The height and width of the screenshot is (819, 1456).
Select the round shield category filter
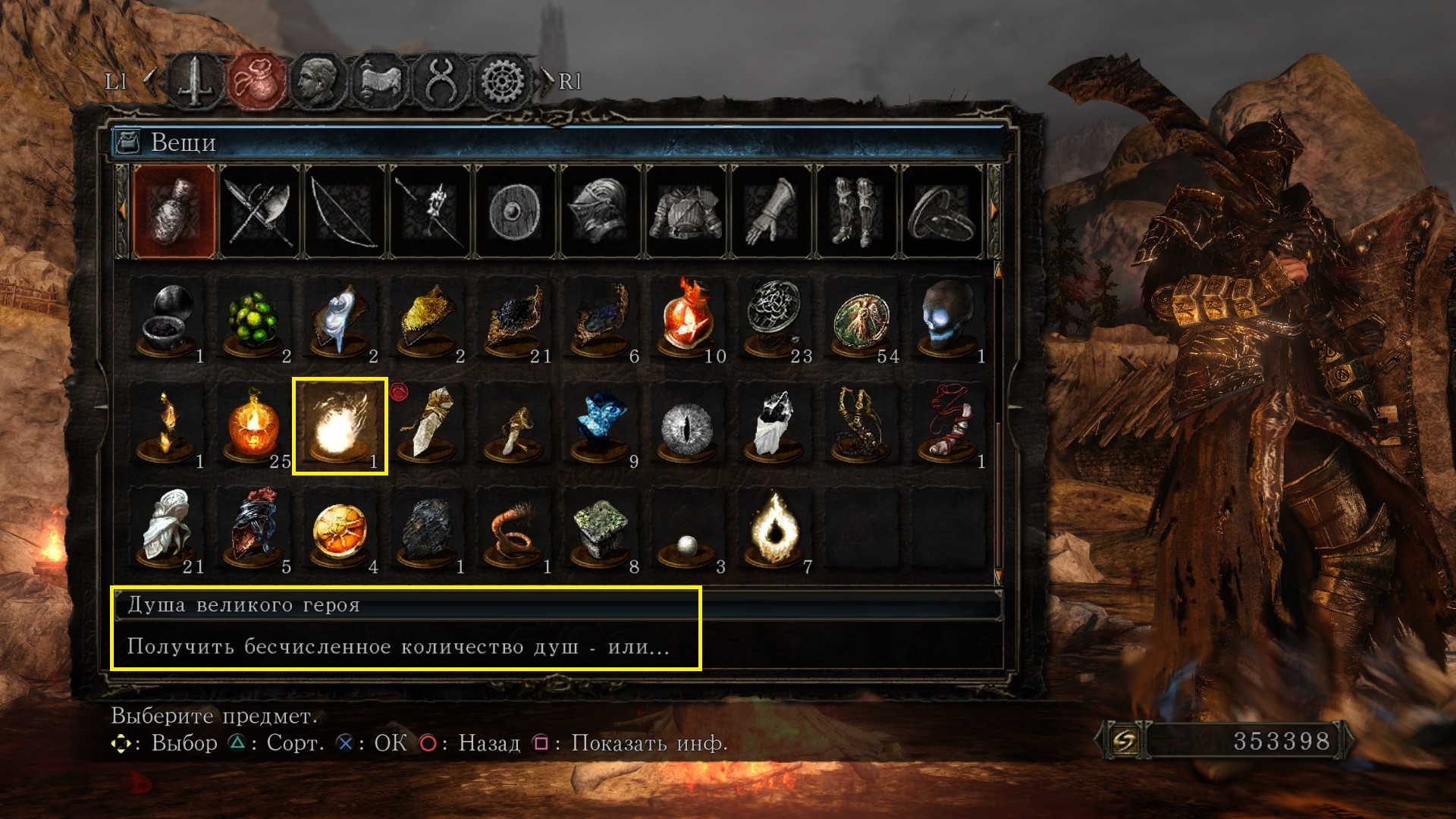click(515, 212)
